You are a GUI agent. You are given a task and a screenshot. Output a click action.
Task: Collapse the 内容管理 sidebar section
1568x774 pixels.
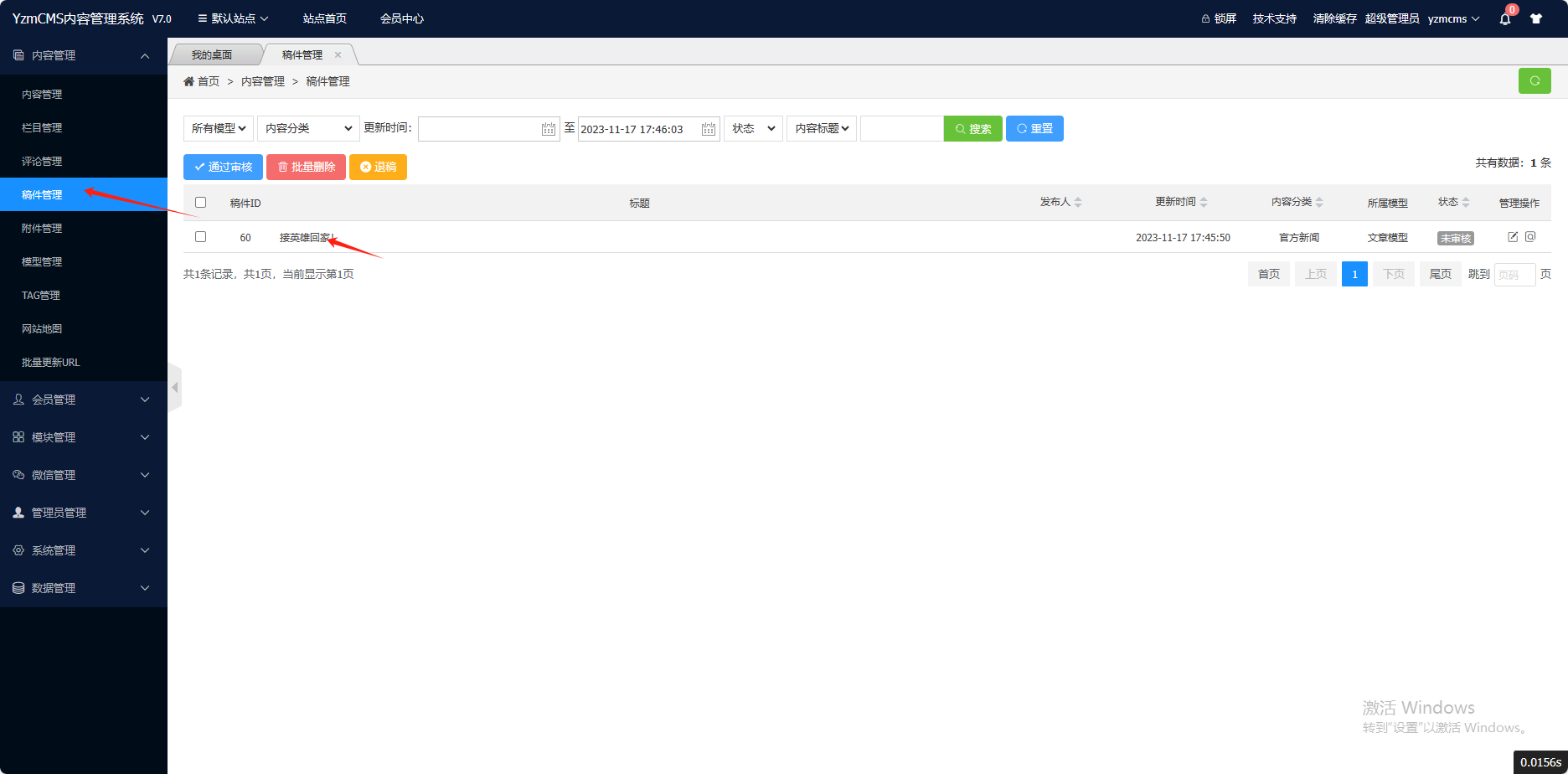click(84, 55)
